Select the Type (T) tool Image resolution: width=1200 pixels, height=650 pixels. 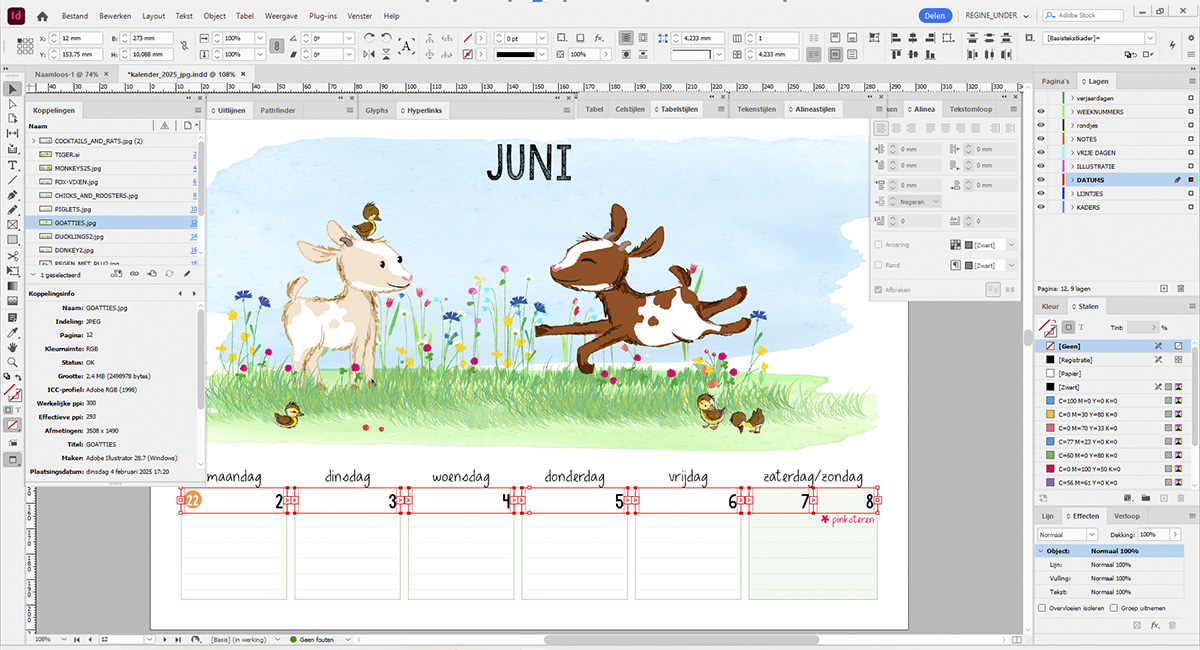click(x=13, y=165)
